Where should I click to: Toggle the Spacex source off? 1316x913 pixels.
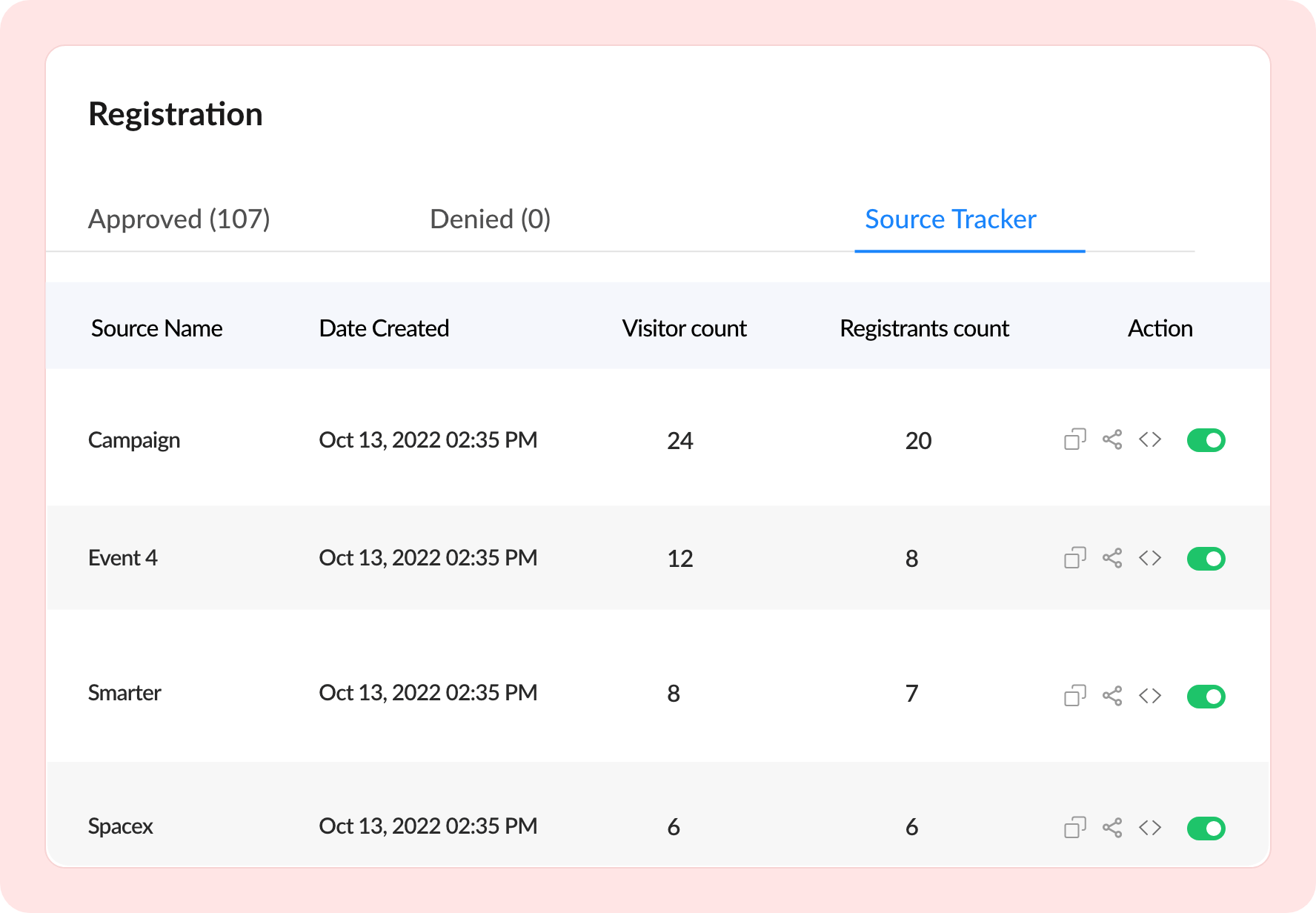[1206, 829]
